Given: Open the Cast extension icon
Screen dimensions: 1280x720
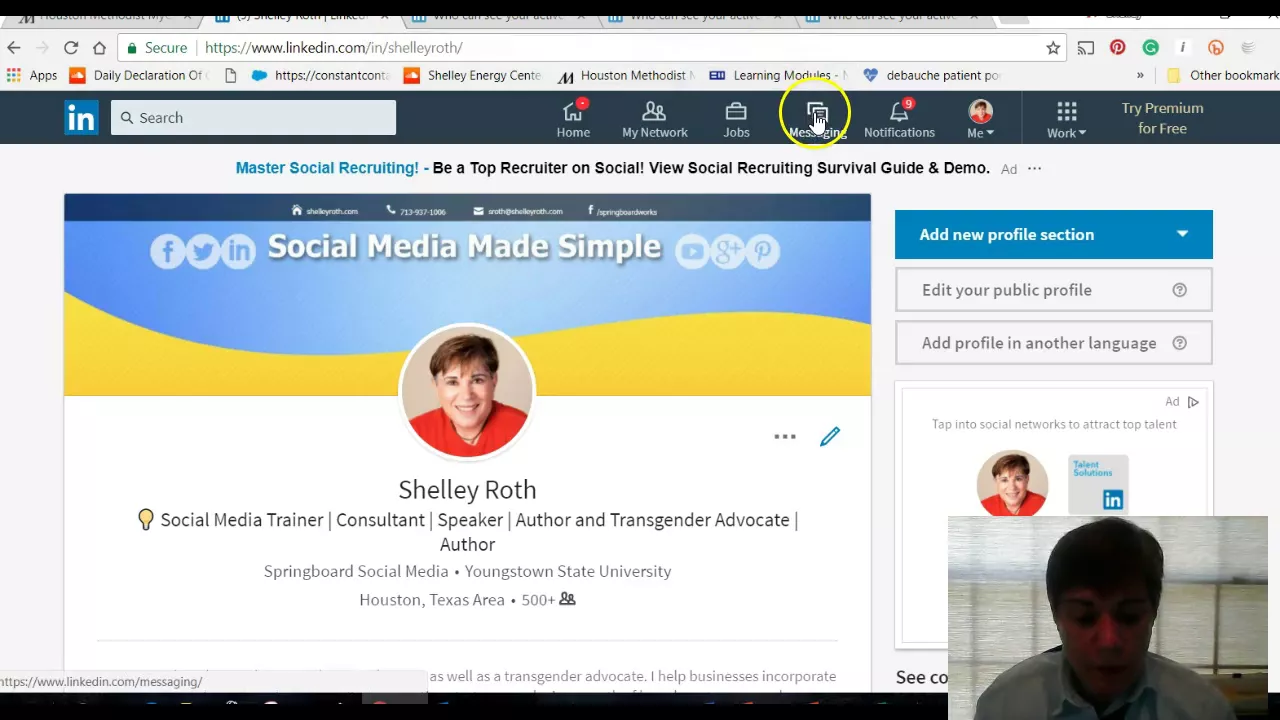Looking at the screenshot, I should [1085, 48].
